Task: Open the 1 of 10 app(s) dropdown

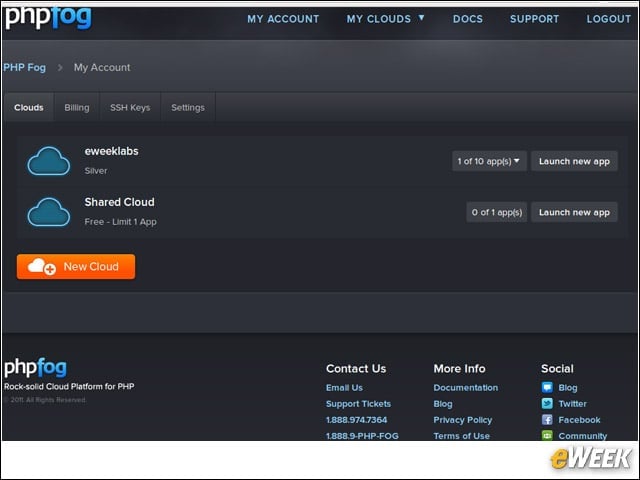Action: point(489,161)
